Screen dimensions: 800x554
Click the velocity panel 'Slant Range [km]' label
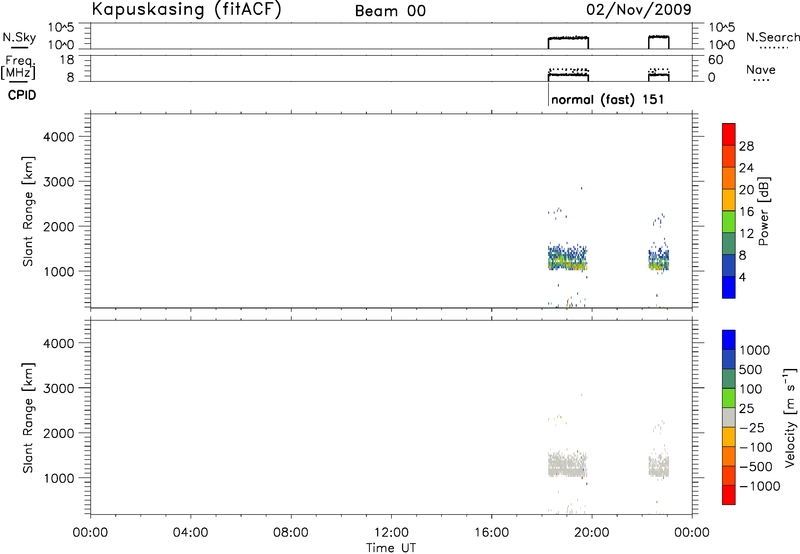28,418
